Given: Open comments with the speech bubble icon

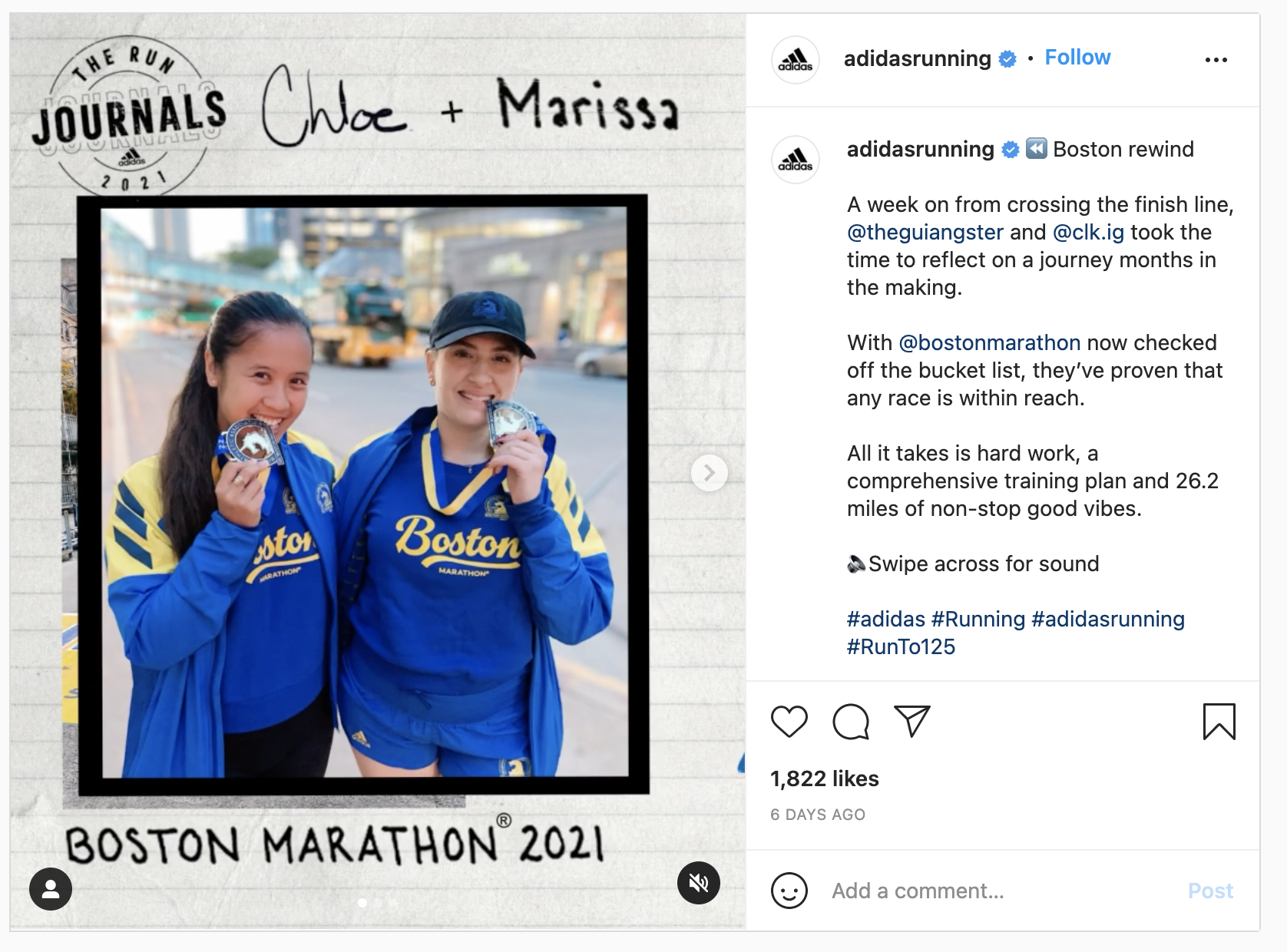Looking at the screenshot, I should (x=851, y=722).
